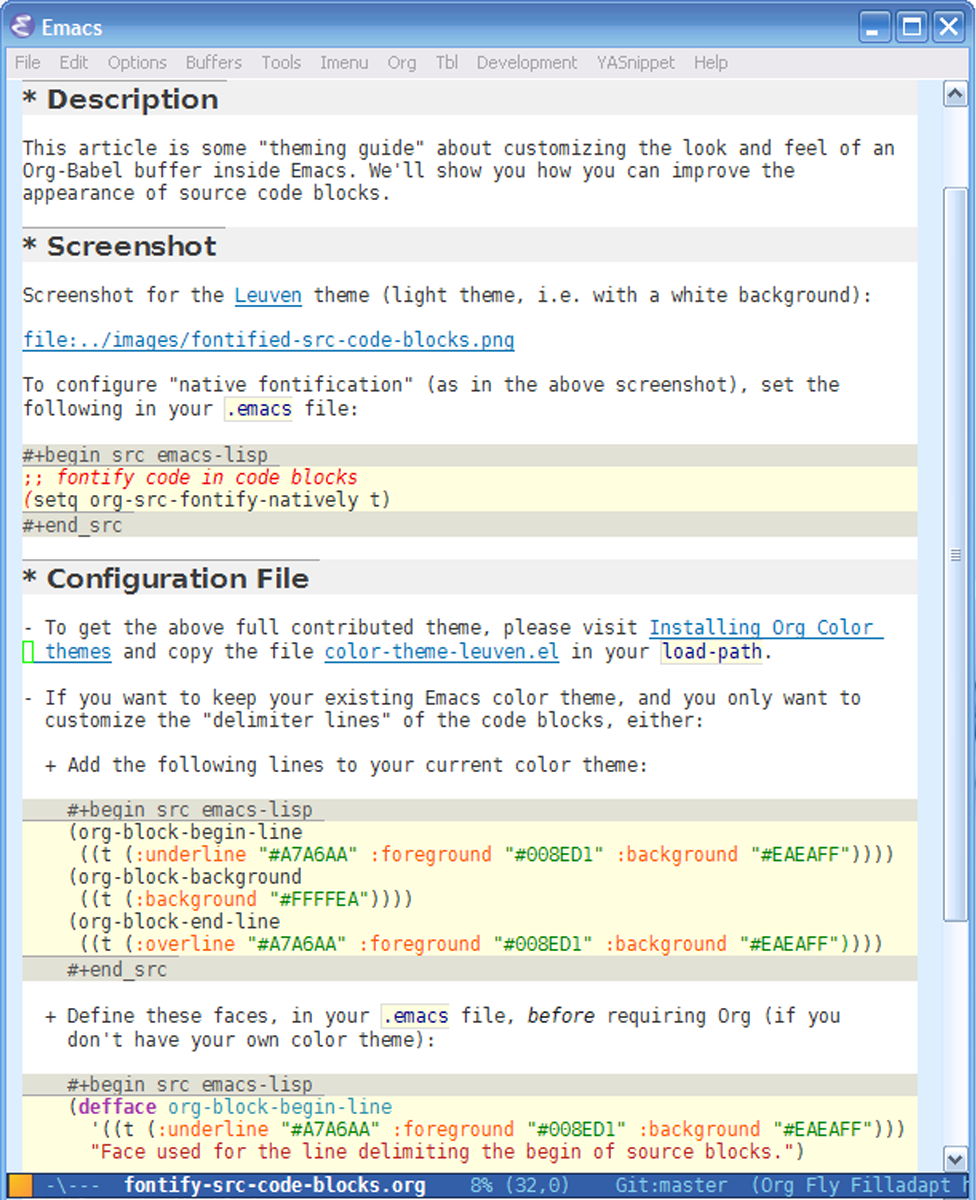Open the Edit menu
The width and height of the screenshot is (976, 1200).
(74, 62)
